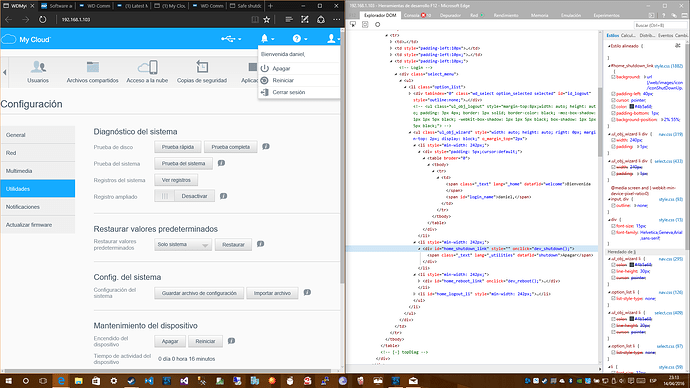
Task: Click the color picker circle icon in DevTools
Action: (x=378, y=25)
